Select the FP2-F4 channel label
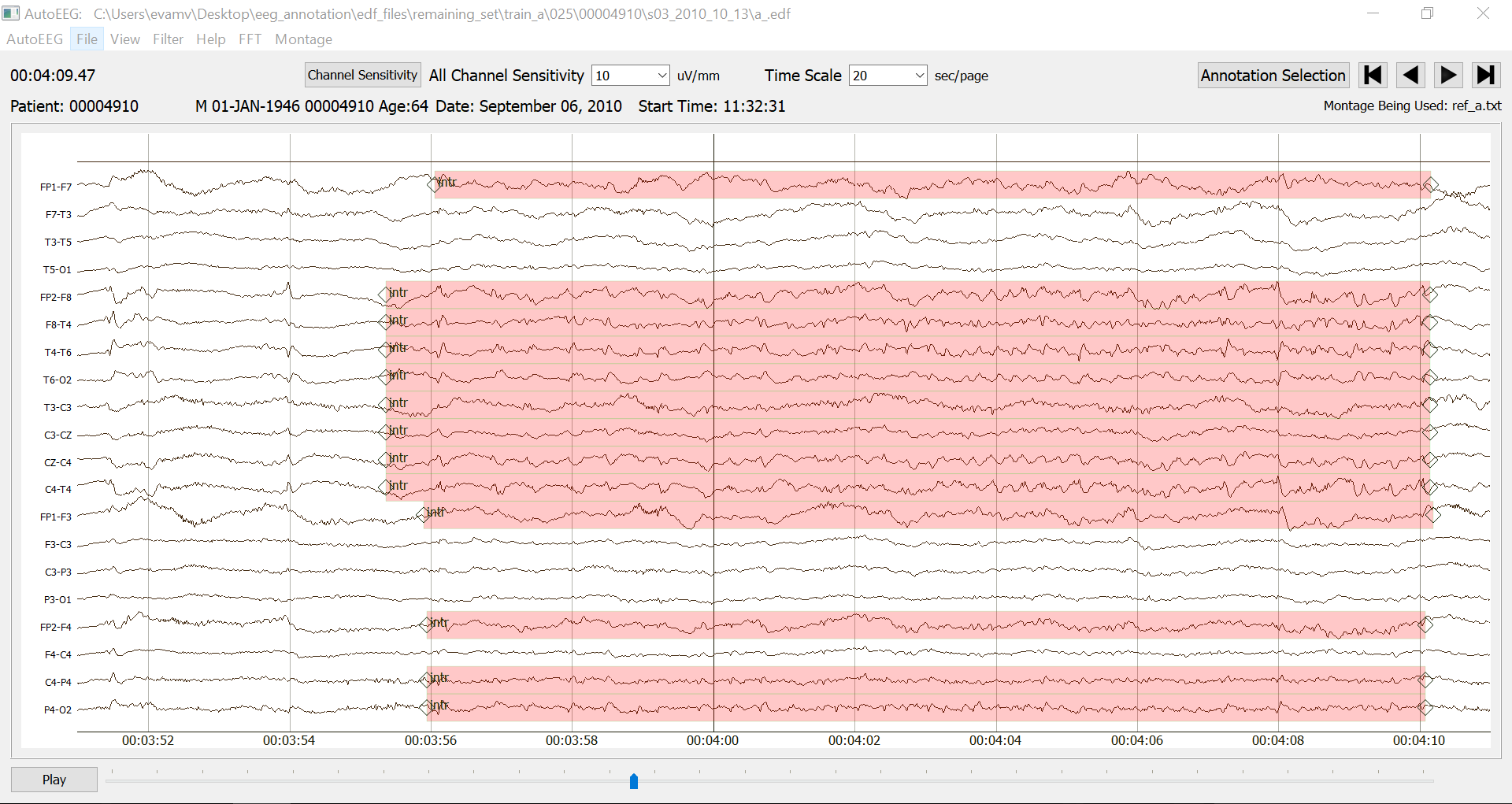Screen dimensions: 1512x804 56,628
